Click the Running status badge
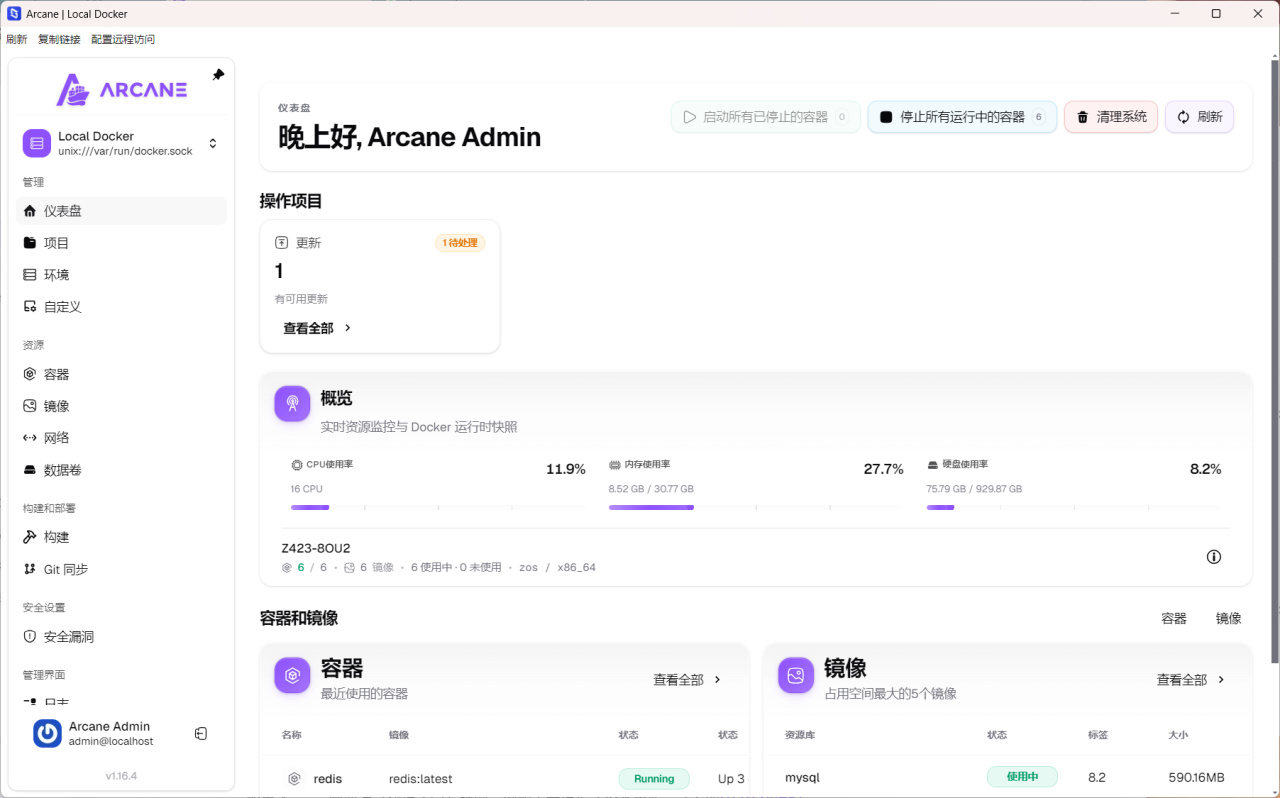Screen dimensions: 1280x798 coord(654,779)
